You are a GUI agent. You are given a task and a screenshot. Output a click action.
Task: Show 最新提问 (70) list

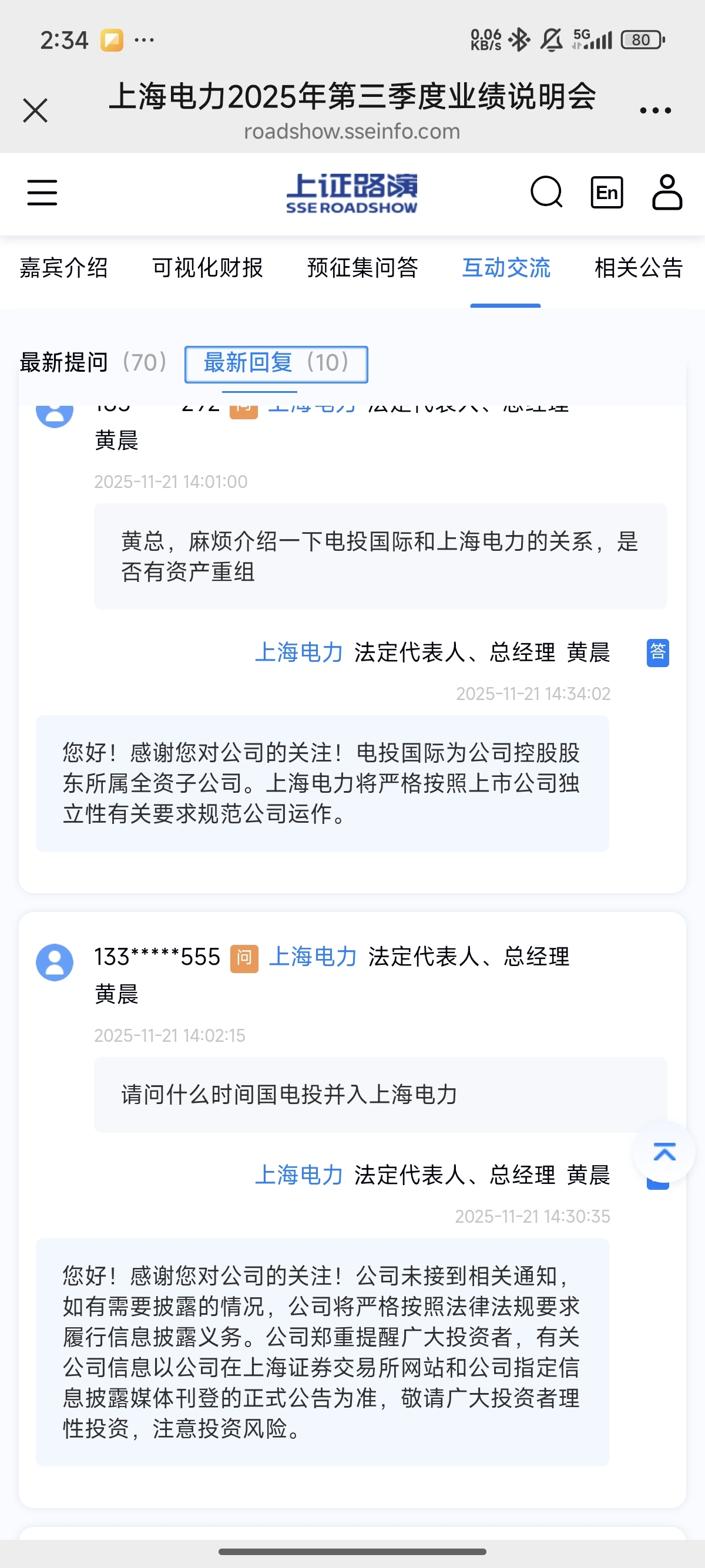tap(95, 363)
